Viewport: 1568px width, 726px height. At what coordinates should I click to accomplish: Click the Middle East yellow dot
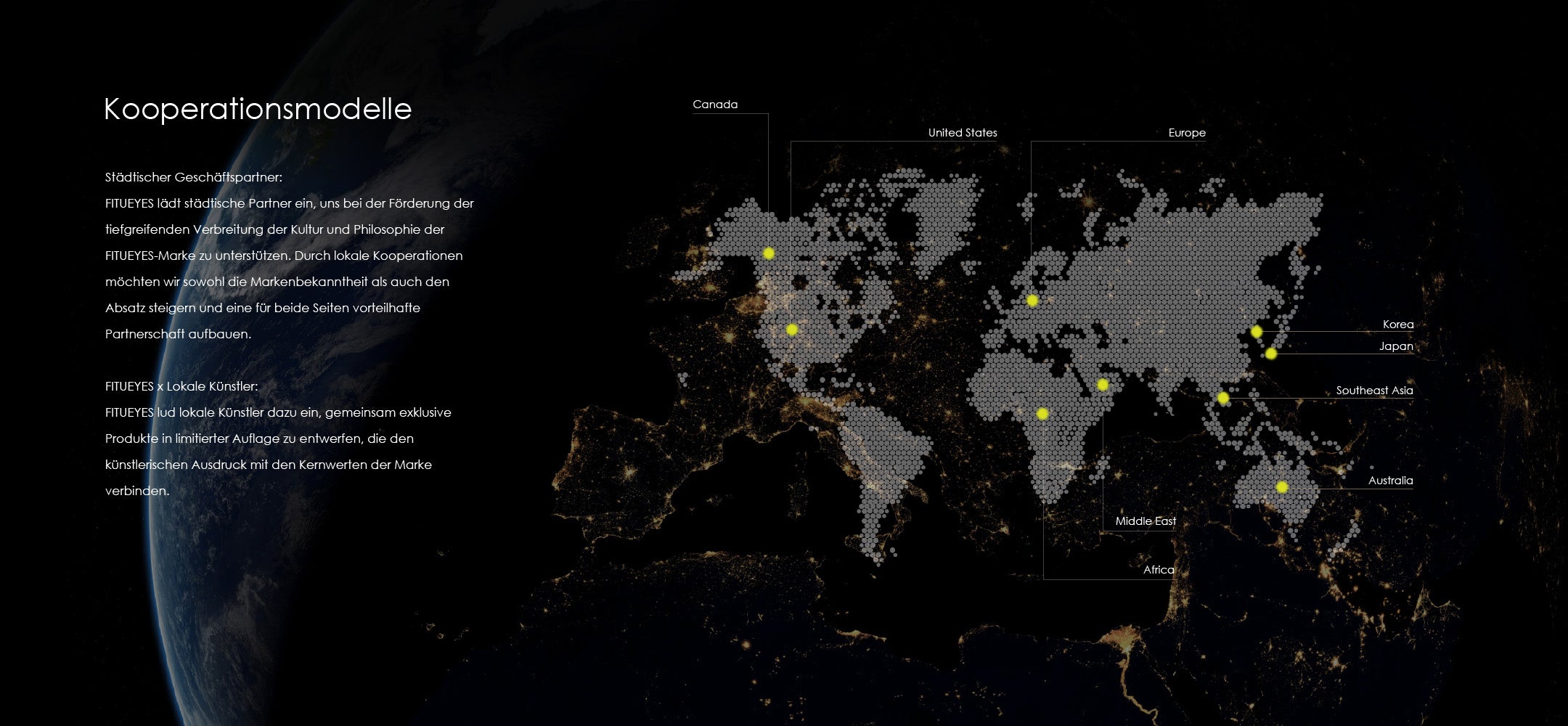1103,385
